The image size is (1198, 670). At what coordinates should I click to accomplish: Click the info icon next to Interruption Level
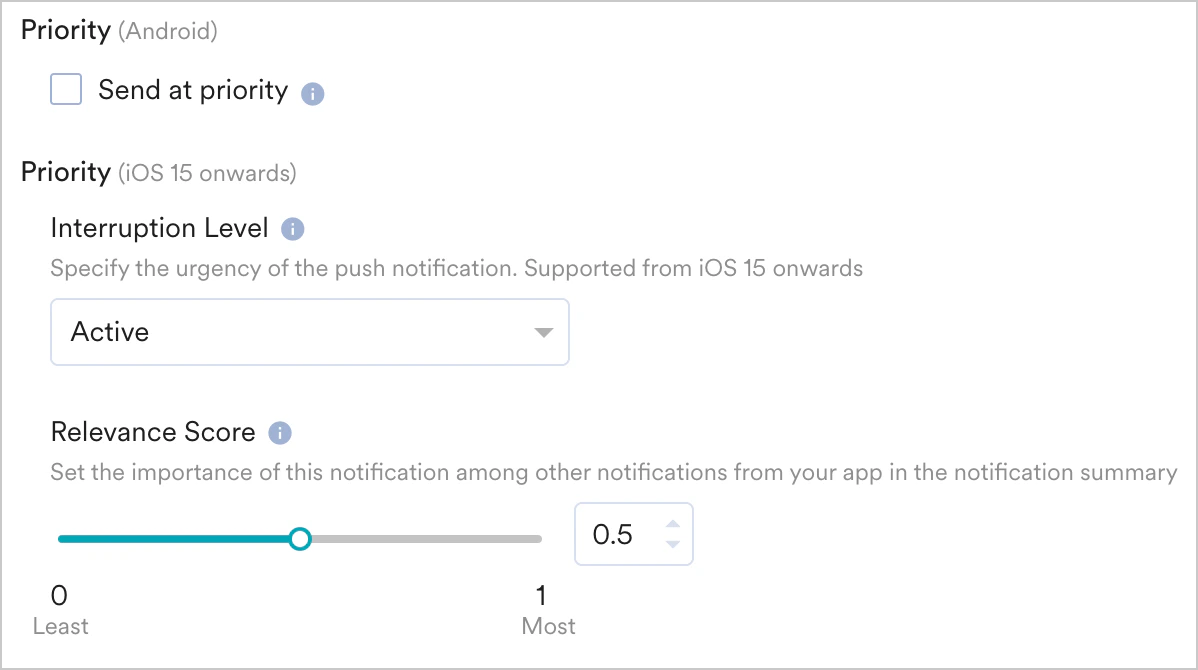coord(294,228)
